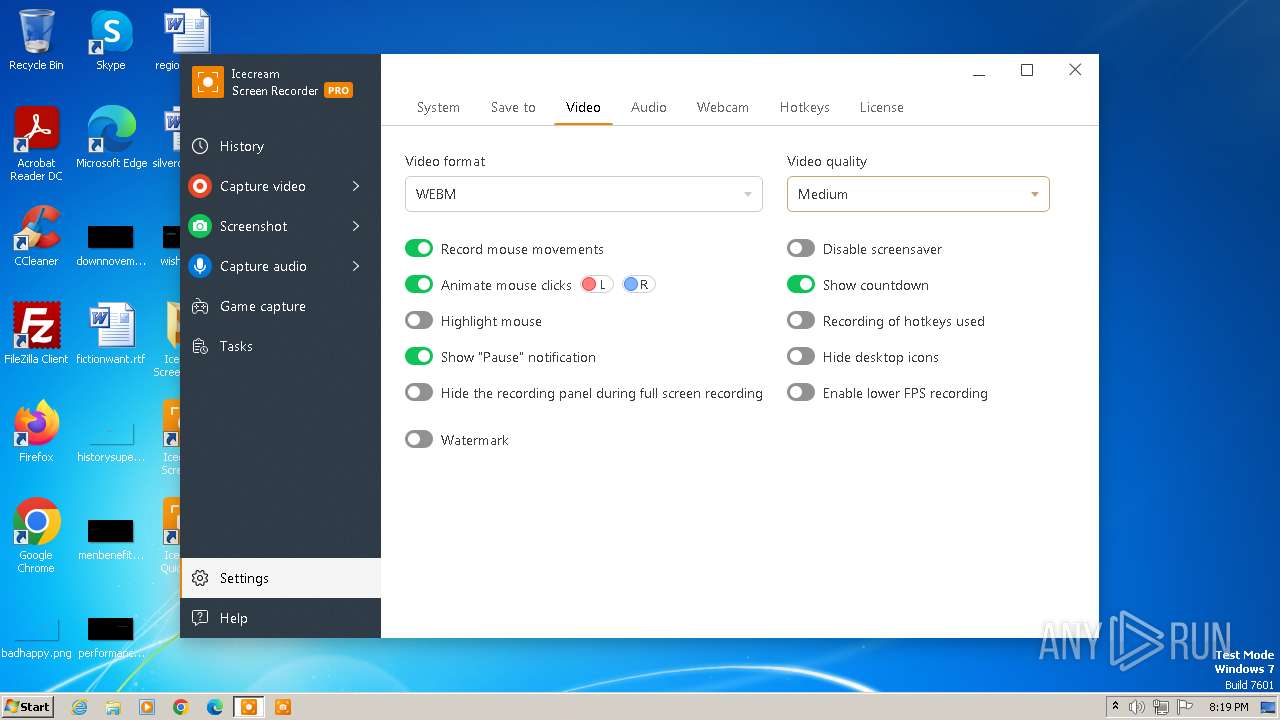
Task: Enable Disable screensaver switch
Action: (801, 249)
